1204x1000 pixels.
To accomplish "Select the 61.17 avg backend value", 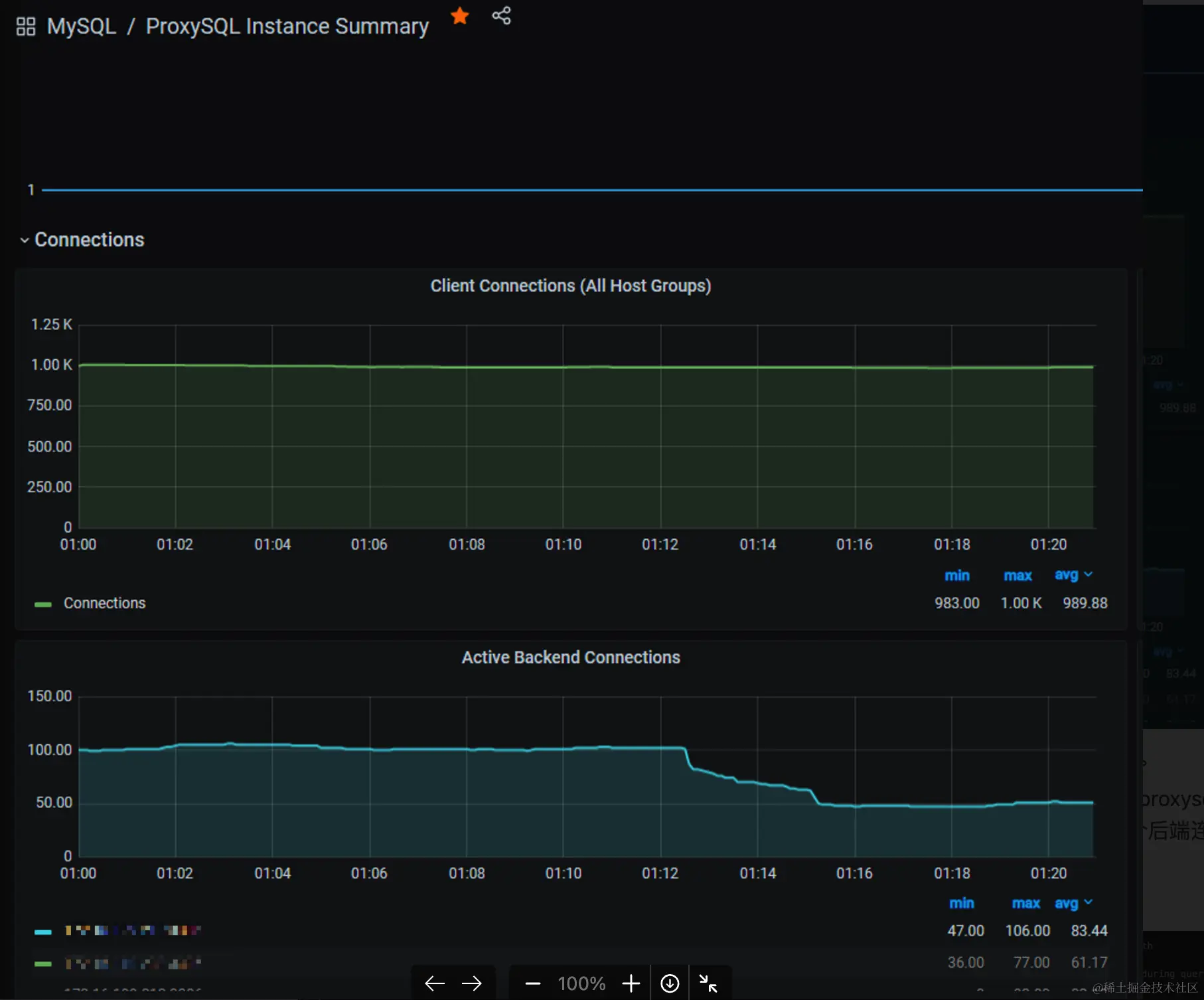I will [1089, 963].
